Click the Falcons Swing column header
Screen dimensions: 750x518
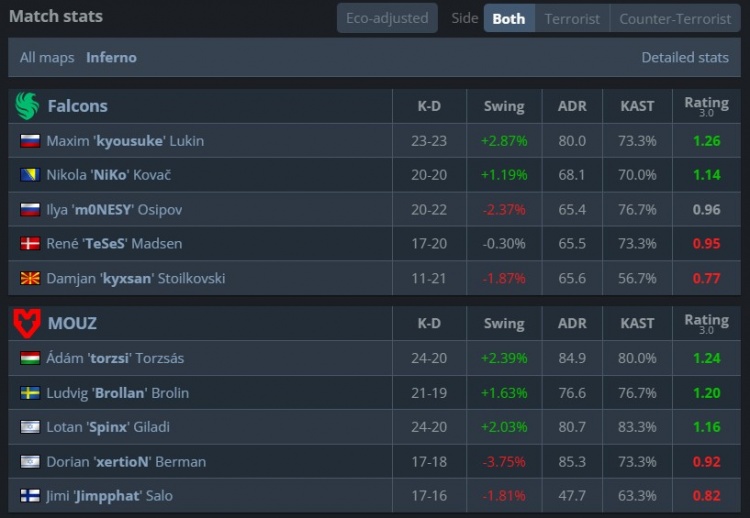[503, 105]
